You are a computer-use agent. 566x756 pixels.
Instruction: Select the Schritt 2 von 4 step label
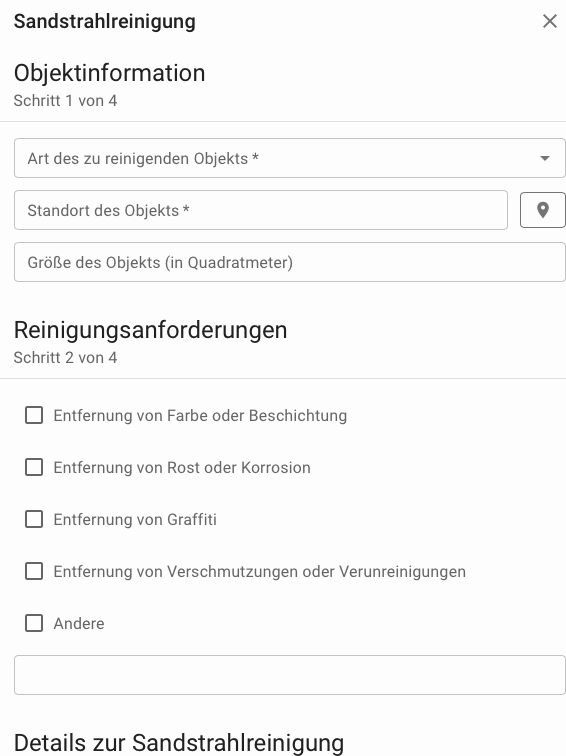click(66, 358)
